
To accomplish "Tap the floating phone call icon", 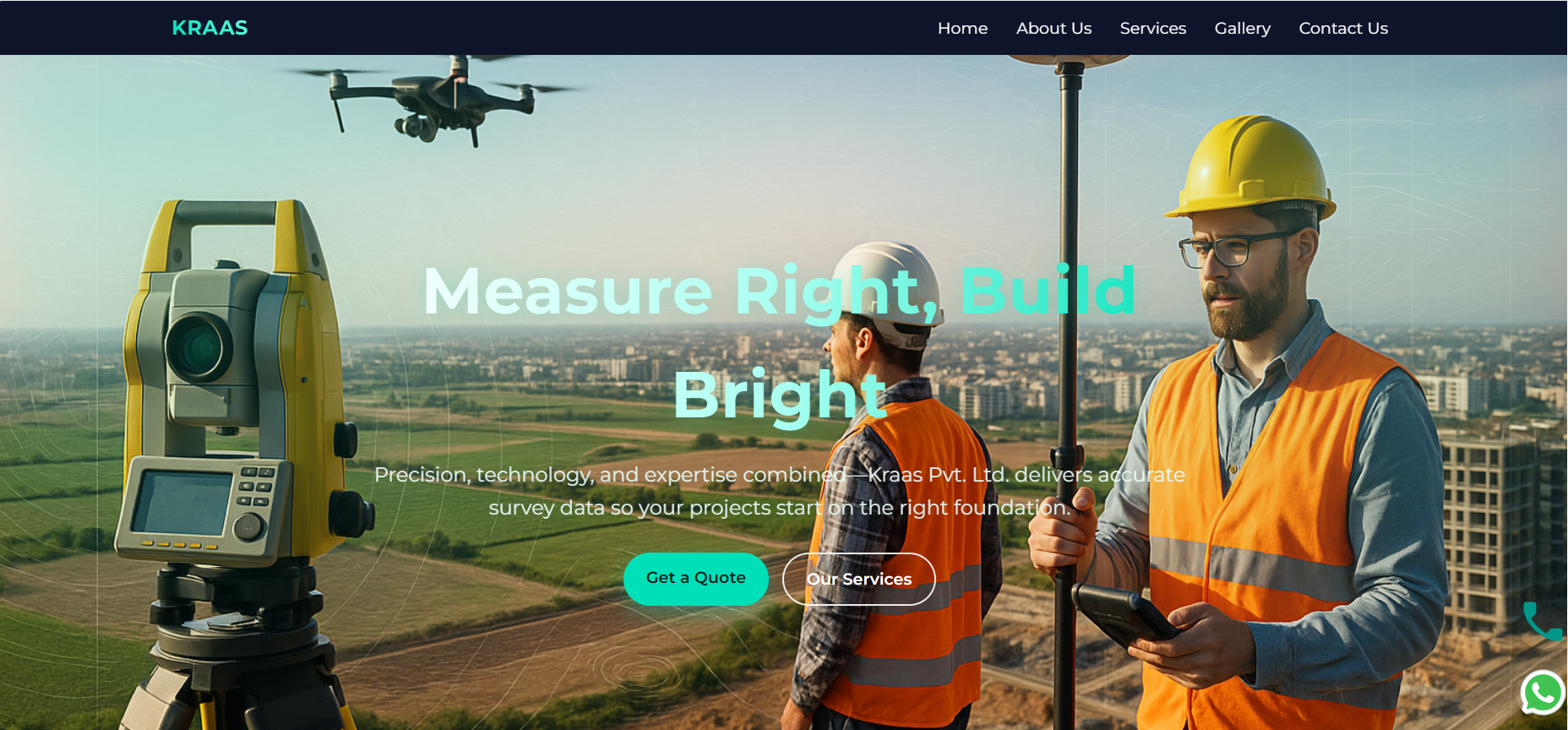I will [x=1542, y=622].
